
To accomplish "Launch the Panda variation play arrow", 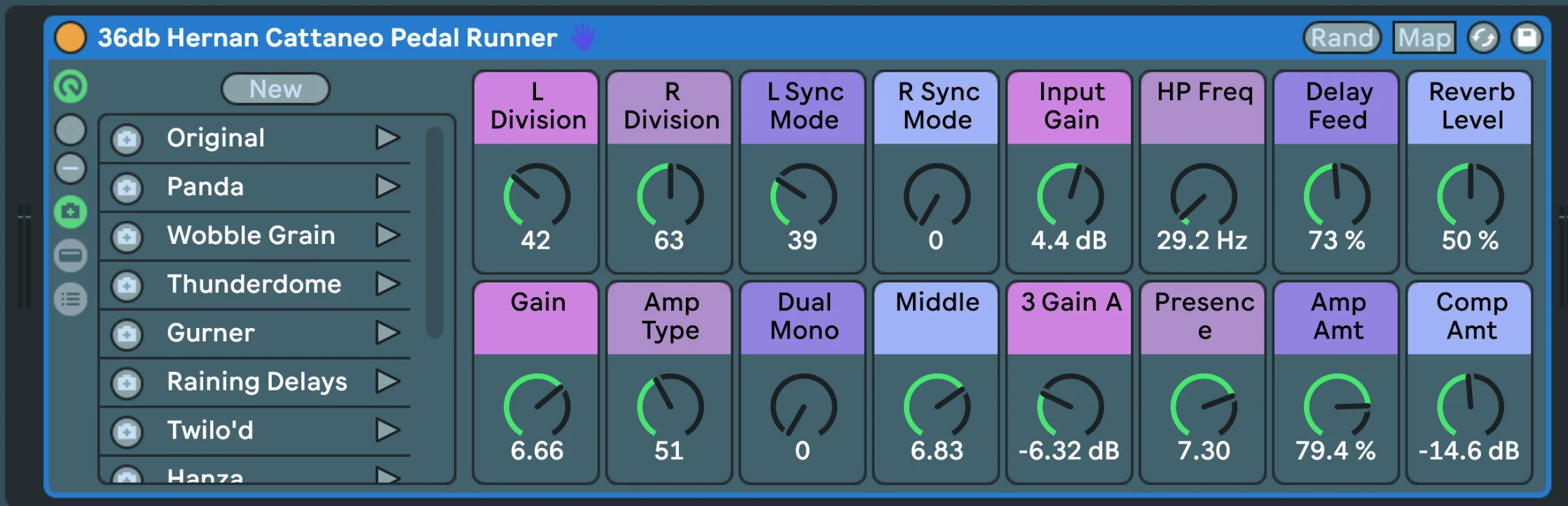I will coord(387,186).
